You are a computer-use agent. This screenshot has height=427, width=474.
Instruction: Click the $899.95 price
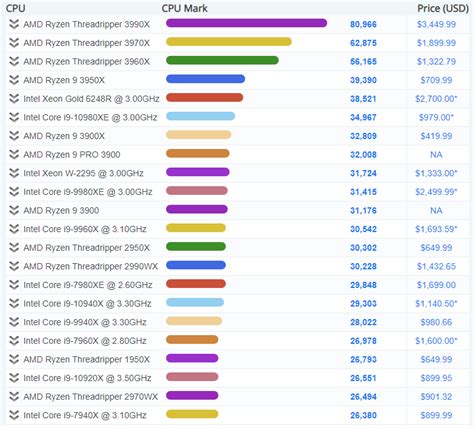[x=436, y=378]
